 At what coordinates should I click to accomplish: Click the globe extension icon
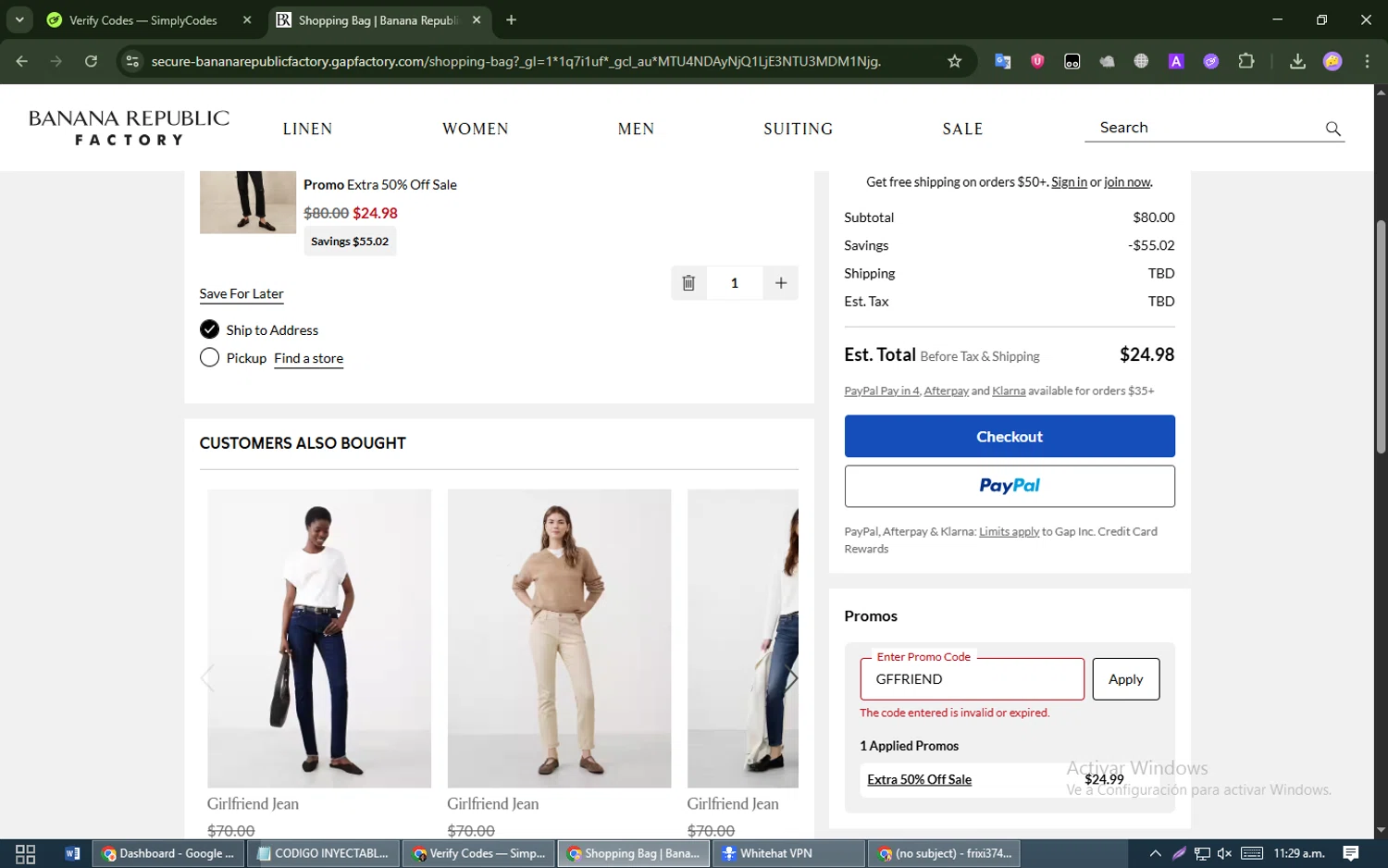click(x=1141, y=61)
